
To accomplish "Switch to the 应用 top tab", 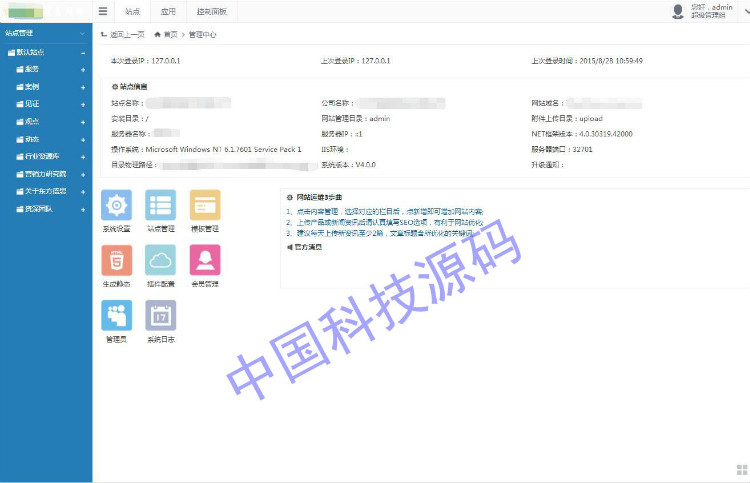I will (168, 11).
